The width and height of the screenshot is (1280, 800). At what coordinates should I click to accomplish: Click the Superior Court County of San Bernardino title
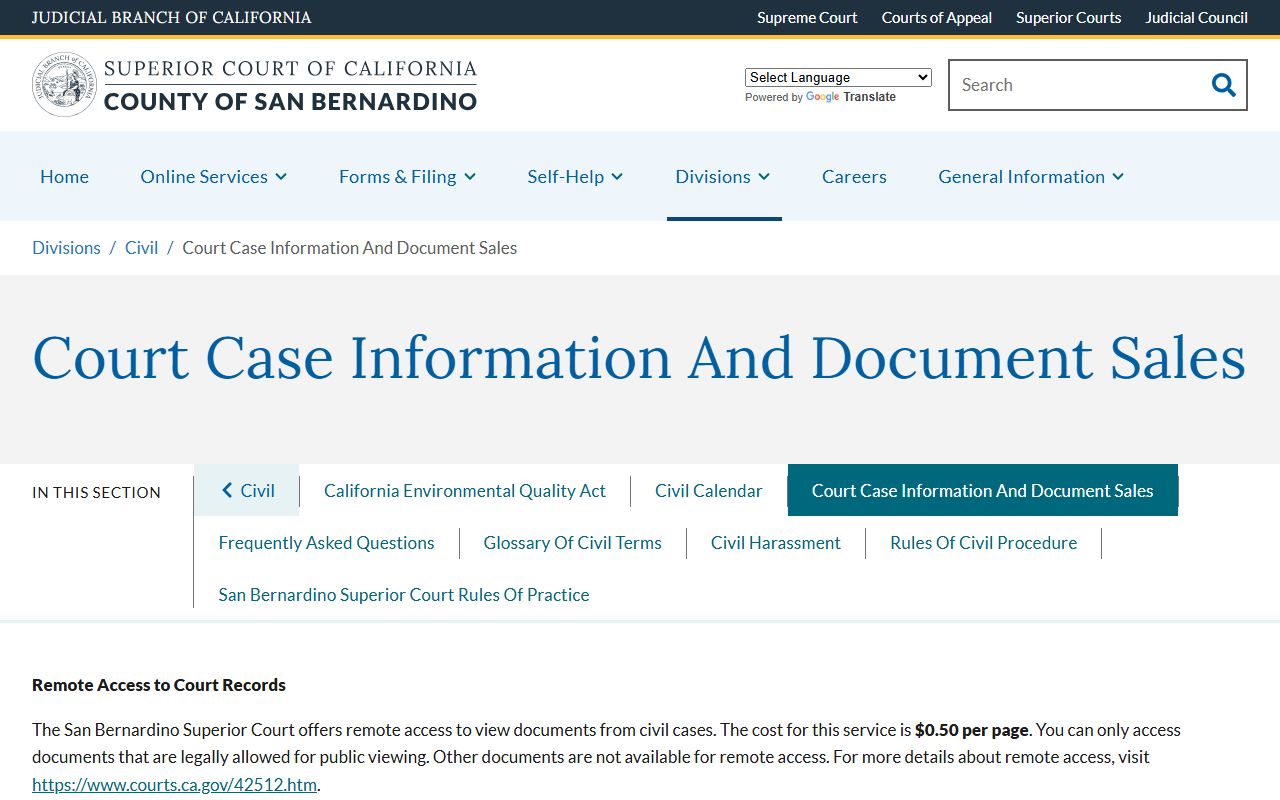[x=290, y=85]
